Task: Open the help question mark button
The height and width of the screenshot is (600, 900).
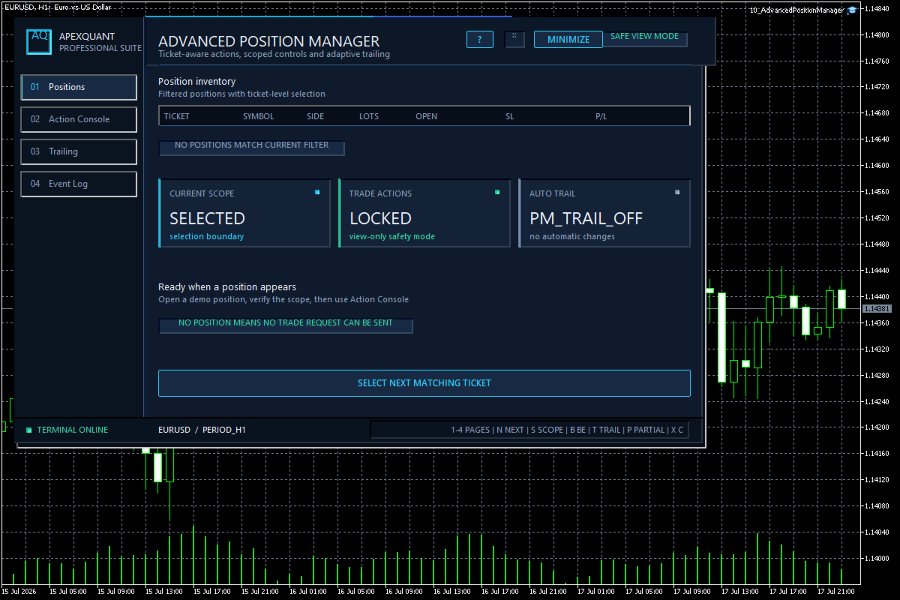Action: pyautogui.click(x=479, y=40)
